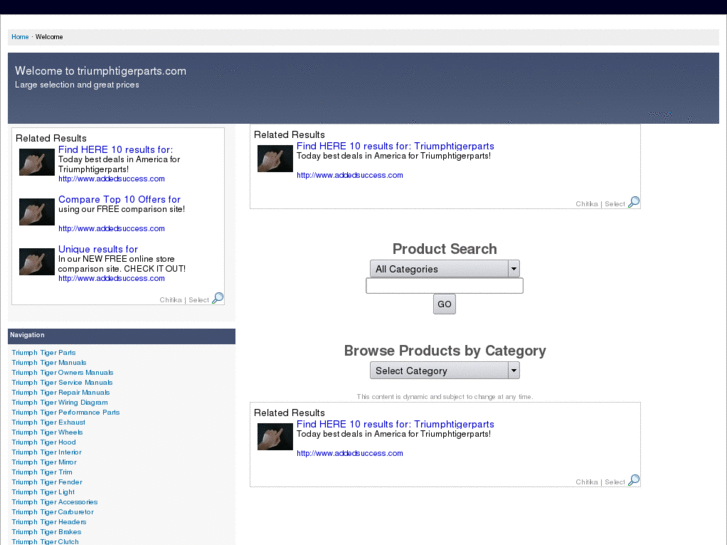Screen dimensions: 727x545
Task: Click 'Chitika | Select' label in bottom center ad
Action: [600, 482]
